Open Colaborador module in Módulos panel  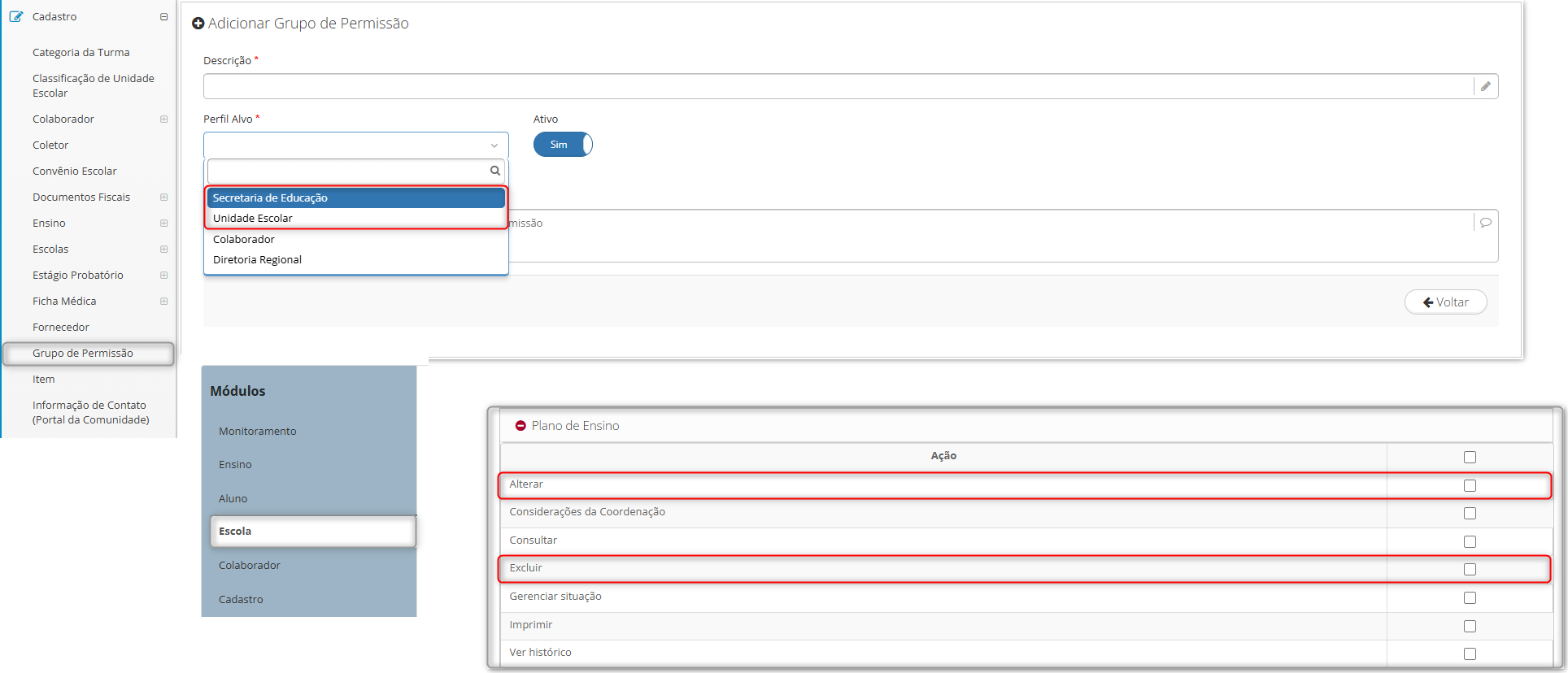click(250, 565)
